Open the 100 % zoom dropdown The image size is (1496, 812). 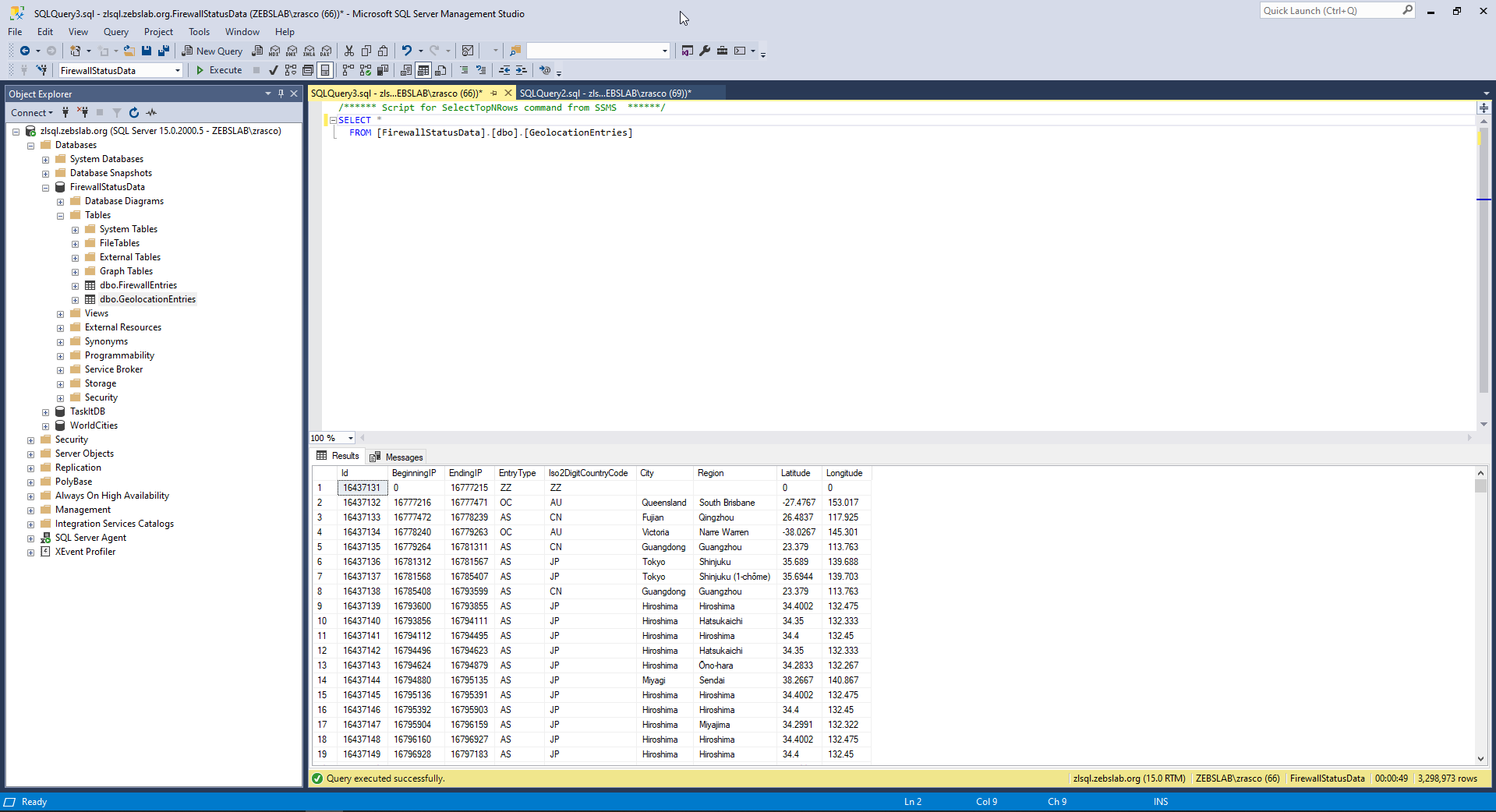[x=351, y=438]
